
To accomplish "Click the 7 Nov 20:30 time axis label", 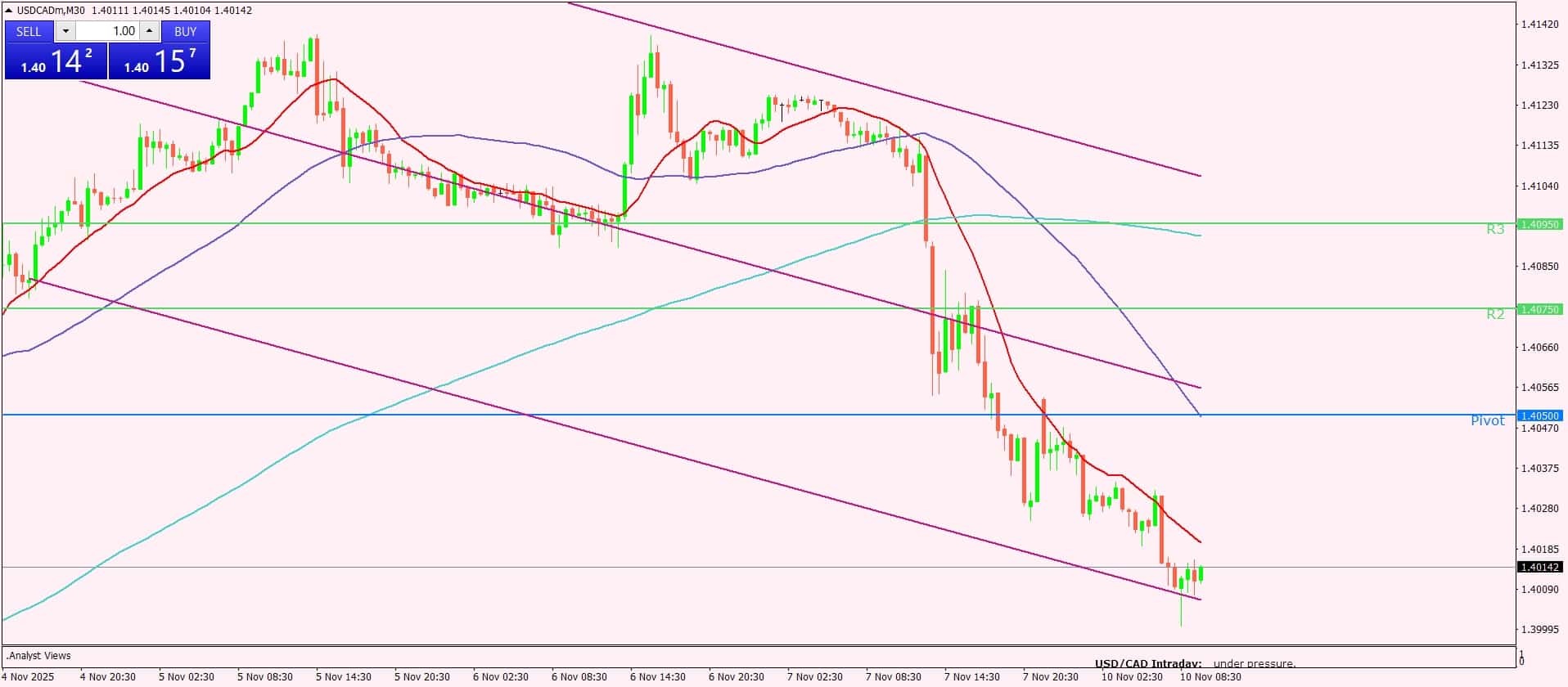I will (x=1051, y=677).
